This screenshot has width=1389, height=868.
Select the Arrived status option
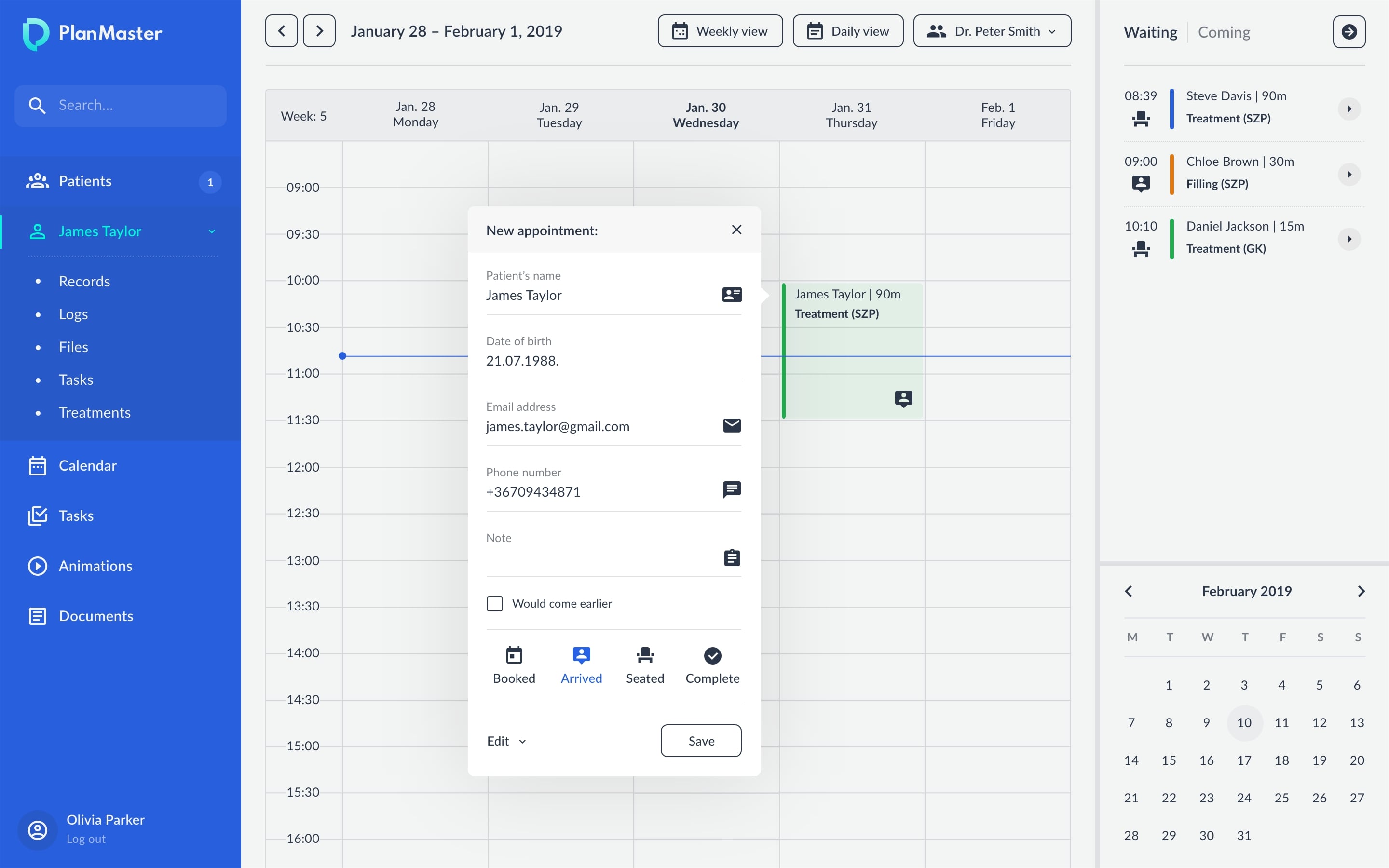[581, 665]
